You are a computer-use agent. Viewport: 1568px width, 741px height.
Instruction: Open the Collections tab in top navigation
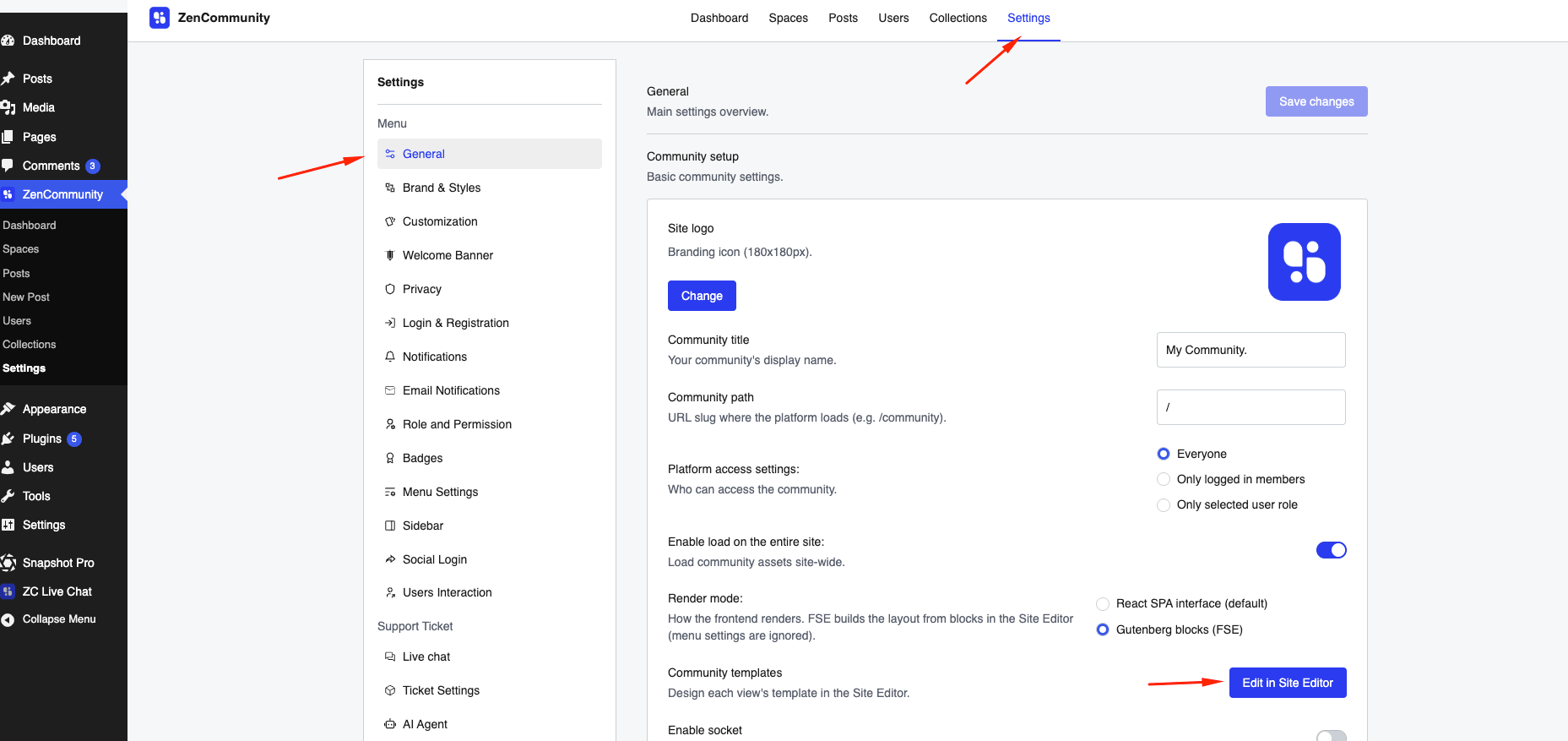click(958, 18)
